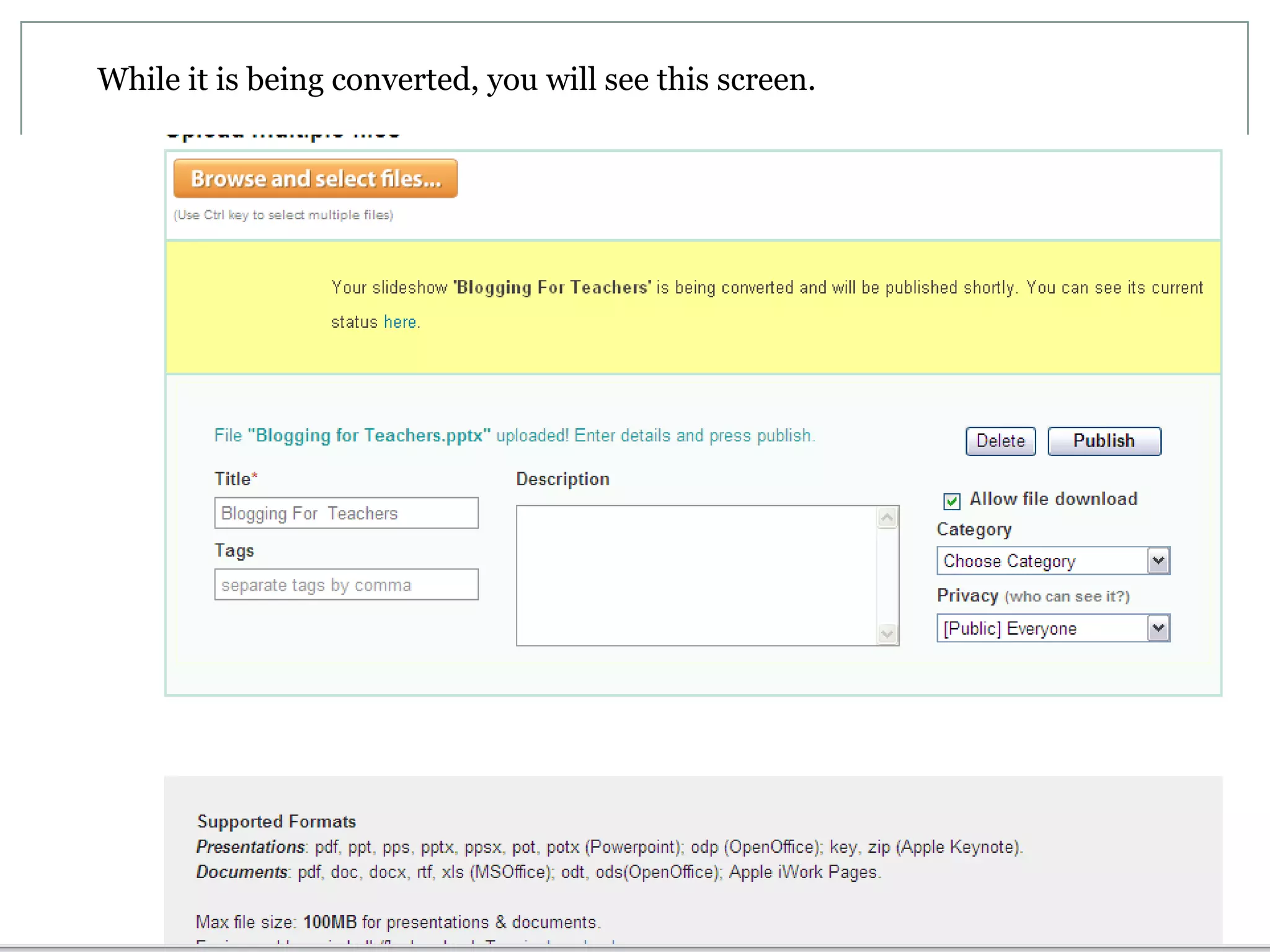
Task: Click the Browse and select files button
Action: [315, 178]
